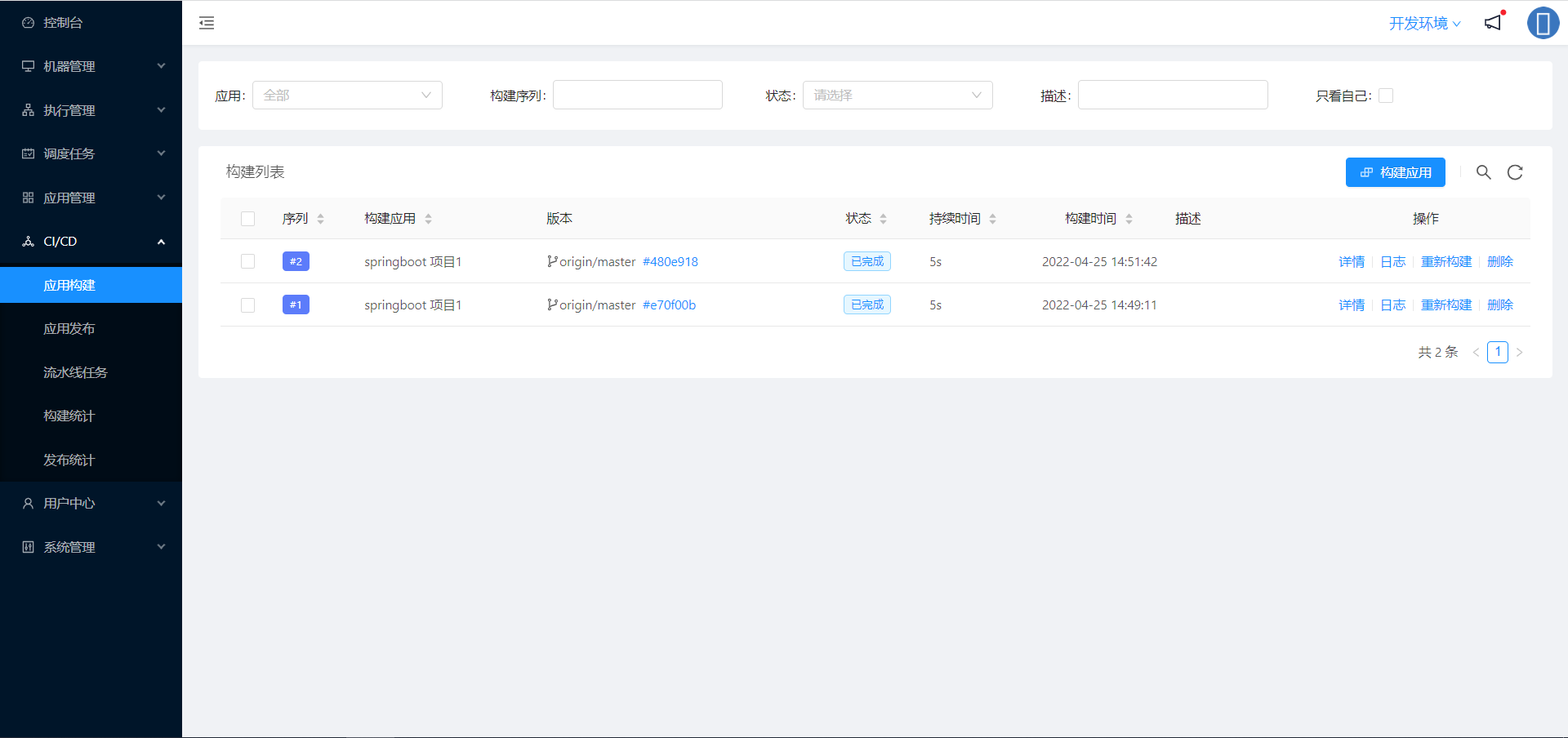Sort by 持续时间 column sorter arrows

click(x=992, y=219)
